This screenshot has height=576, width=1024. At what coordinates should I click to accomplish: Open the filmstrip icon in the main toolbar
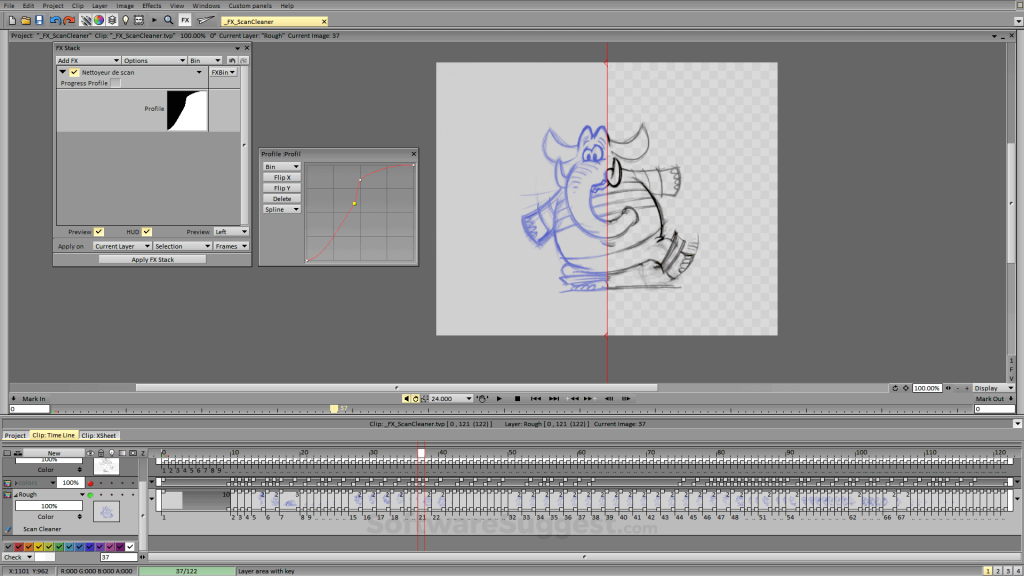click(138, 20)
